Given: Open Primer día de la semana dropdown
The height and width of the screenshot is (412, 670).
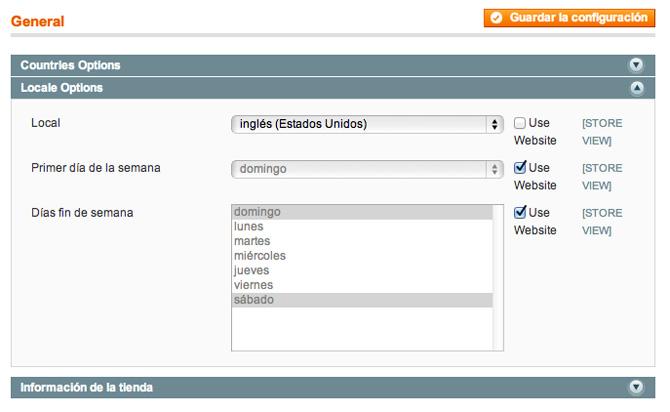Looking at the screenshot, I should [x=367, y=169].
